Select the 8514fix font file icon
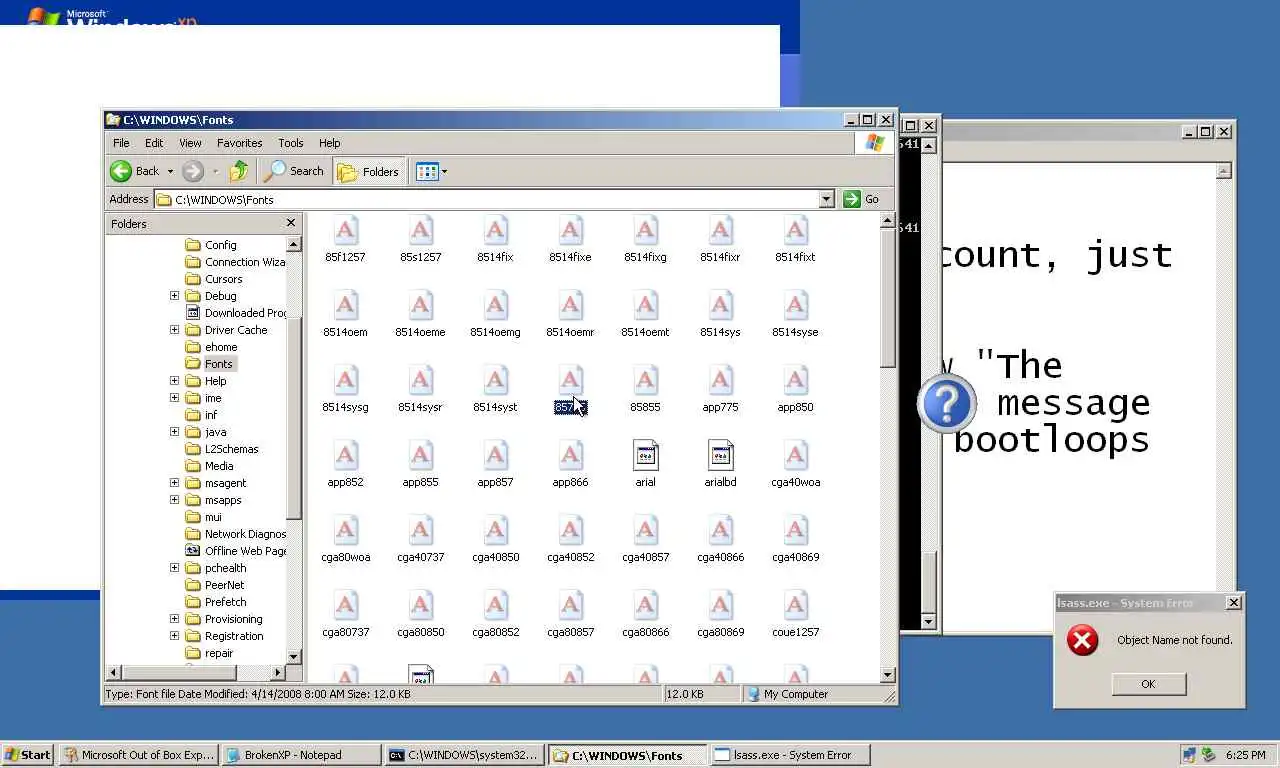This screenshot has width=1280, height=768. (x=495, y=239)
